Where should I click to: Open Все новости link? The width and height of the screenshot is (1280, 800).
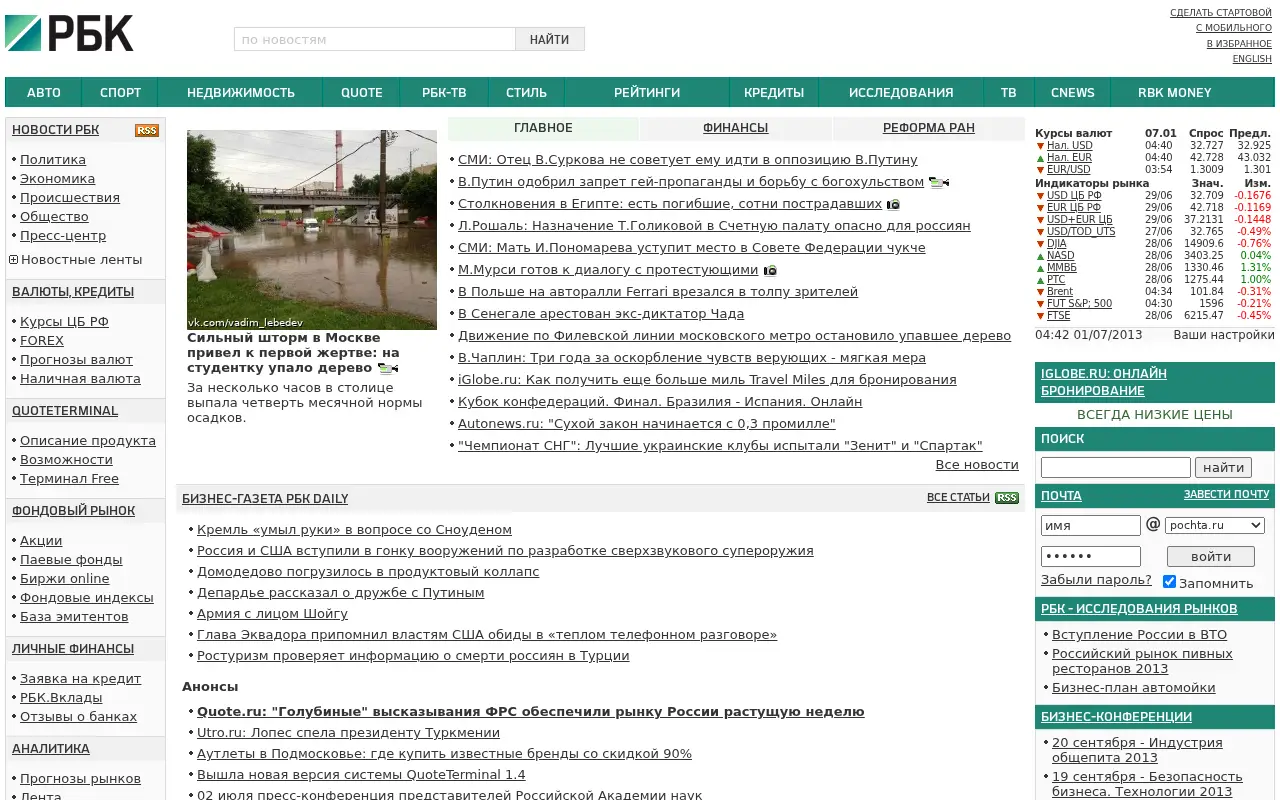(977, 465)
